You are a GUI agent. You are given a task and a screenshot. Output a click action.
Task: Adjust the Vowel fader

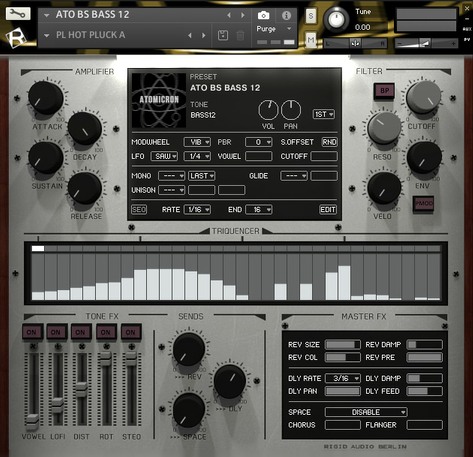click(x=33, y=422)
